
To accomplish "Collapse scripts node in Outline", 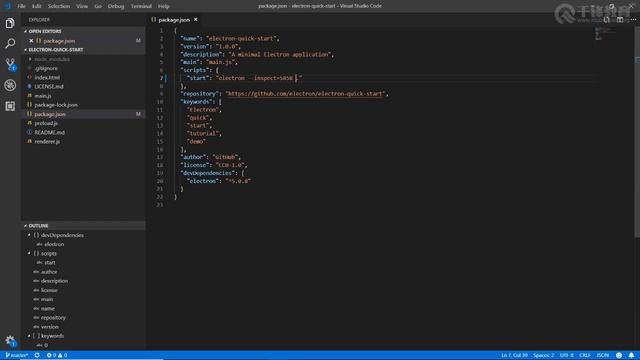I will (29, 253).
